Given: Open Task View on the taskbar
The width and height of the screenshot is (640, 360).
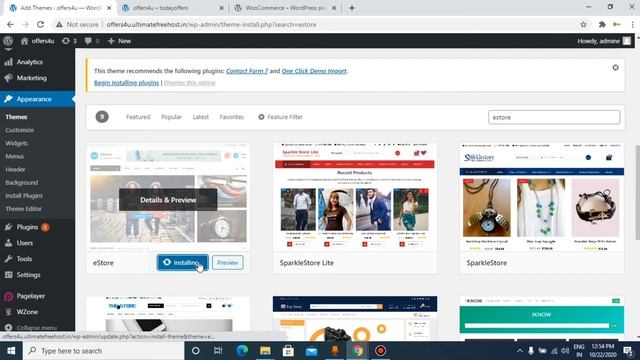Looking at the screenshot, I should point(218,351).
